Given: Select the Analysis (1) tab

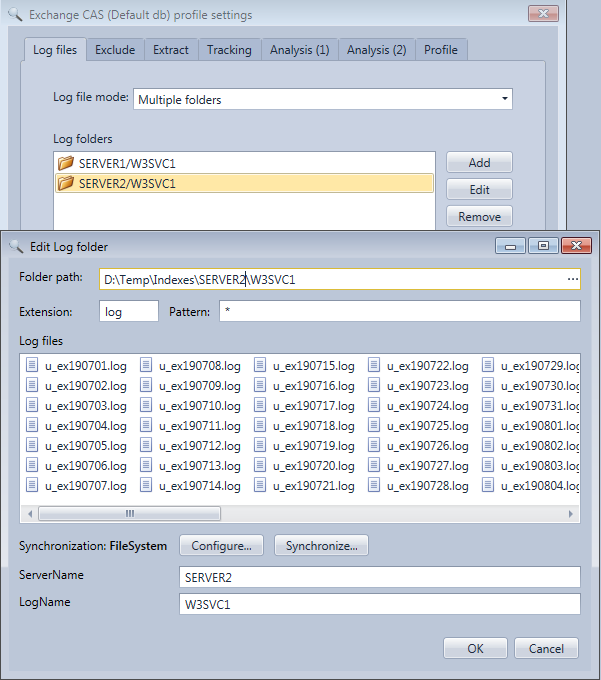Looking at the screenshot, I should 300,50.
